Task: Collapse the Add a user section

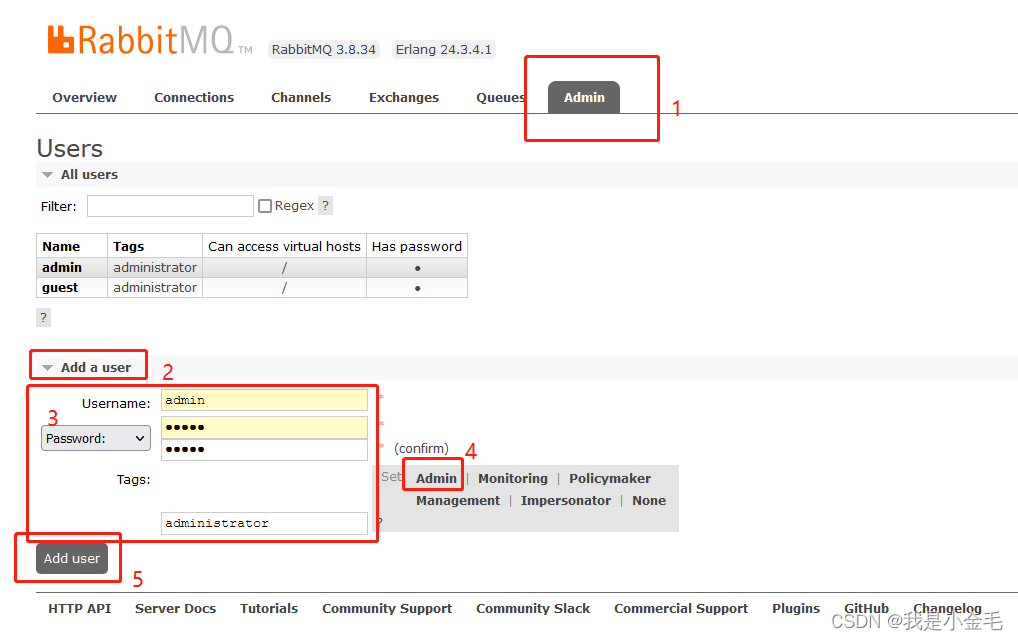Action: (x=44, y=366)
